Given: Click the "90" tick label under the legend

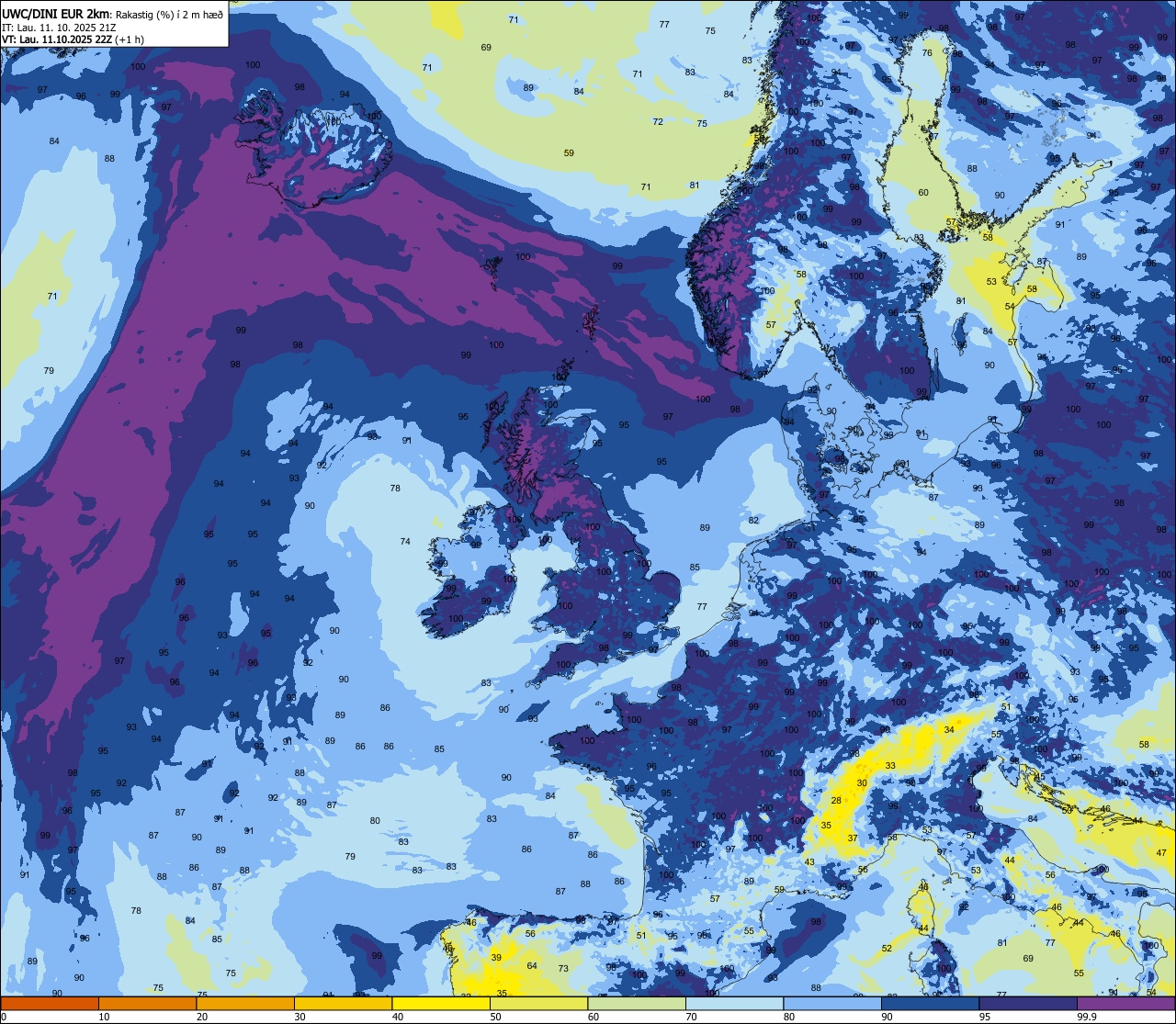Looking at the screenshot, I should (887, 1017).
